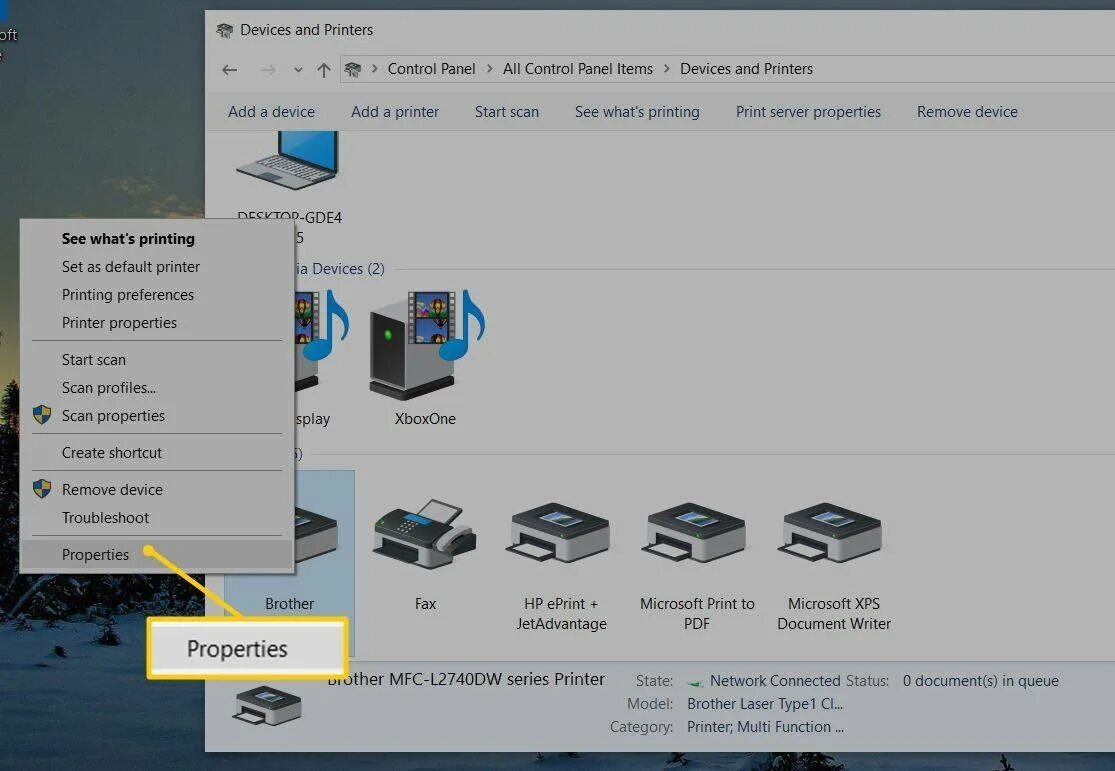The height and width of the screenshot is (771, 1115).
Task: Select Microsoft Print to PDF printer
Action: tap(696, 533)
